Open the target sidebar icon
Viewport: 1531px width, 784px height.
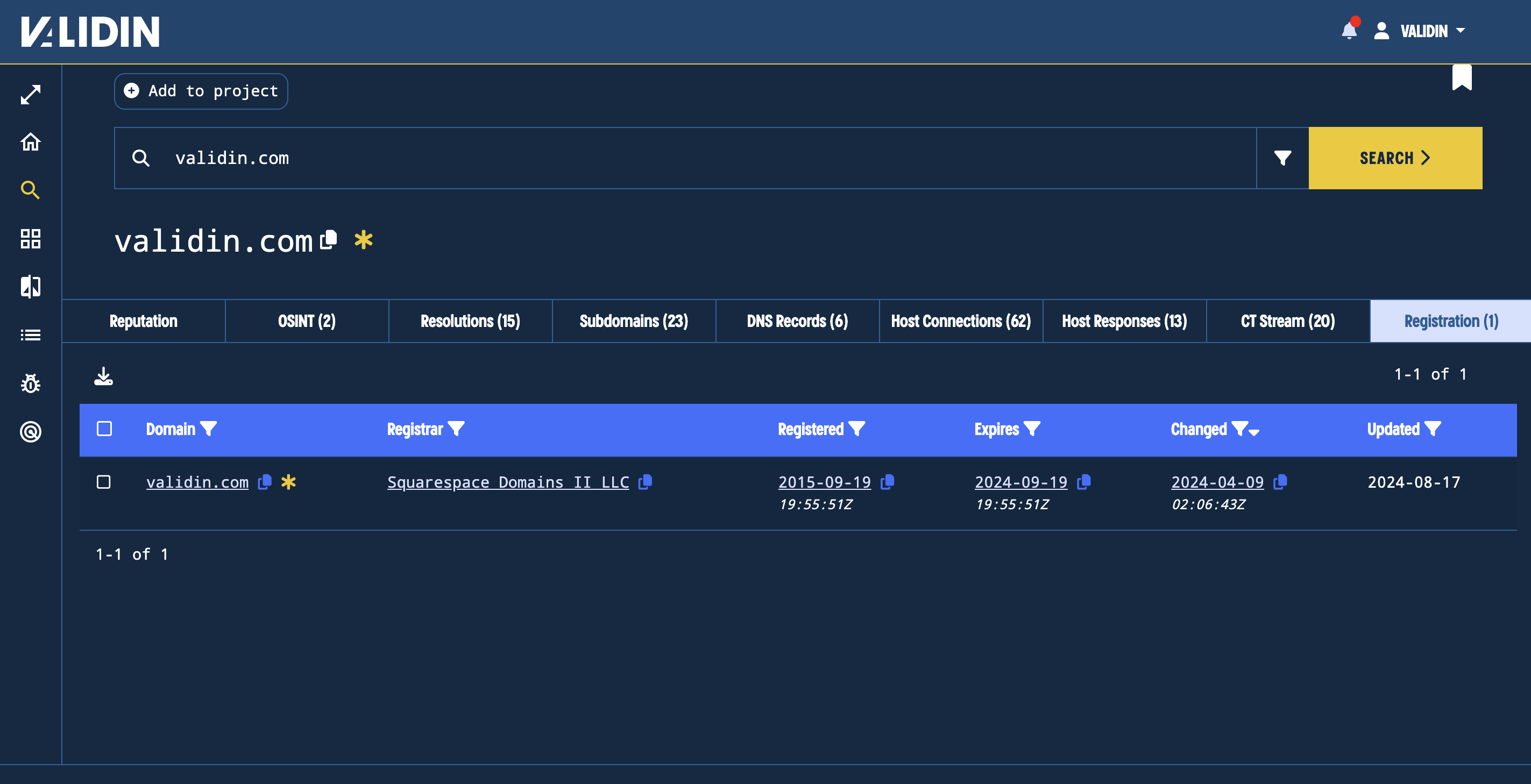click(x=30, y=431)
